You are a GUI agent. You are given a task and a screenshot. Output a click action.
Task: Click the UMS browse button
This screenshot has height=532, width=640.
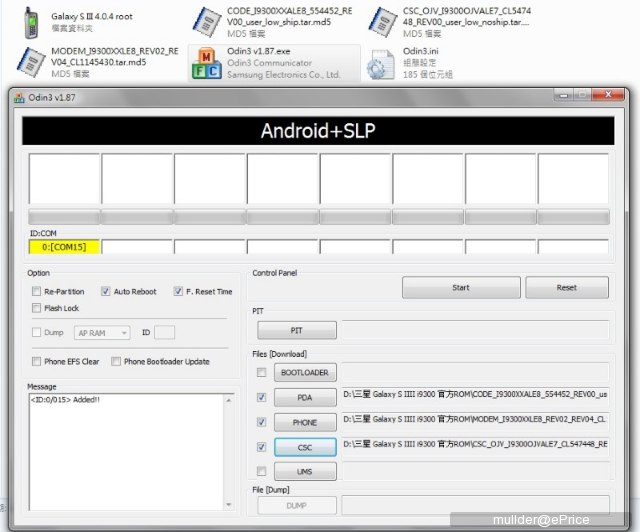click(x=305, y=472)
